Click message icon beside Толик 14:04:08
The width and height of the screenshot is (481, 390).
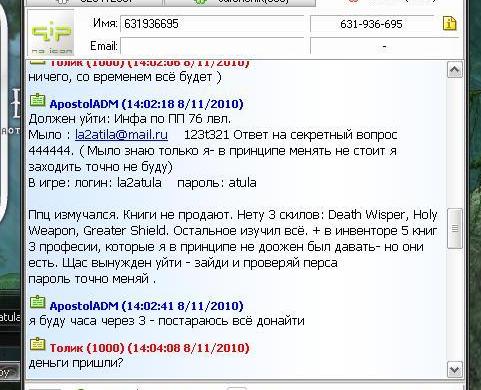pos(37,344)
